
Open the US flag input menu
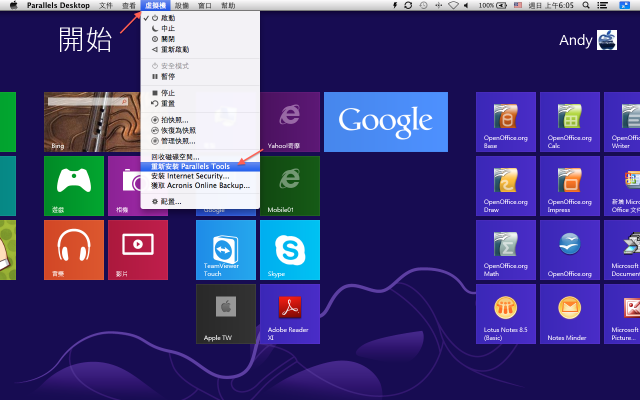click(518, 5)
